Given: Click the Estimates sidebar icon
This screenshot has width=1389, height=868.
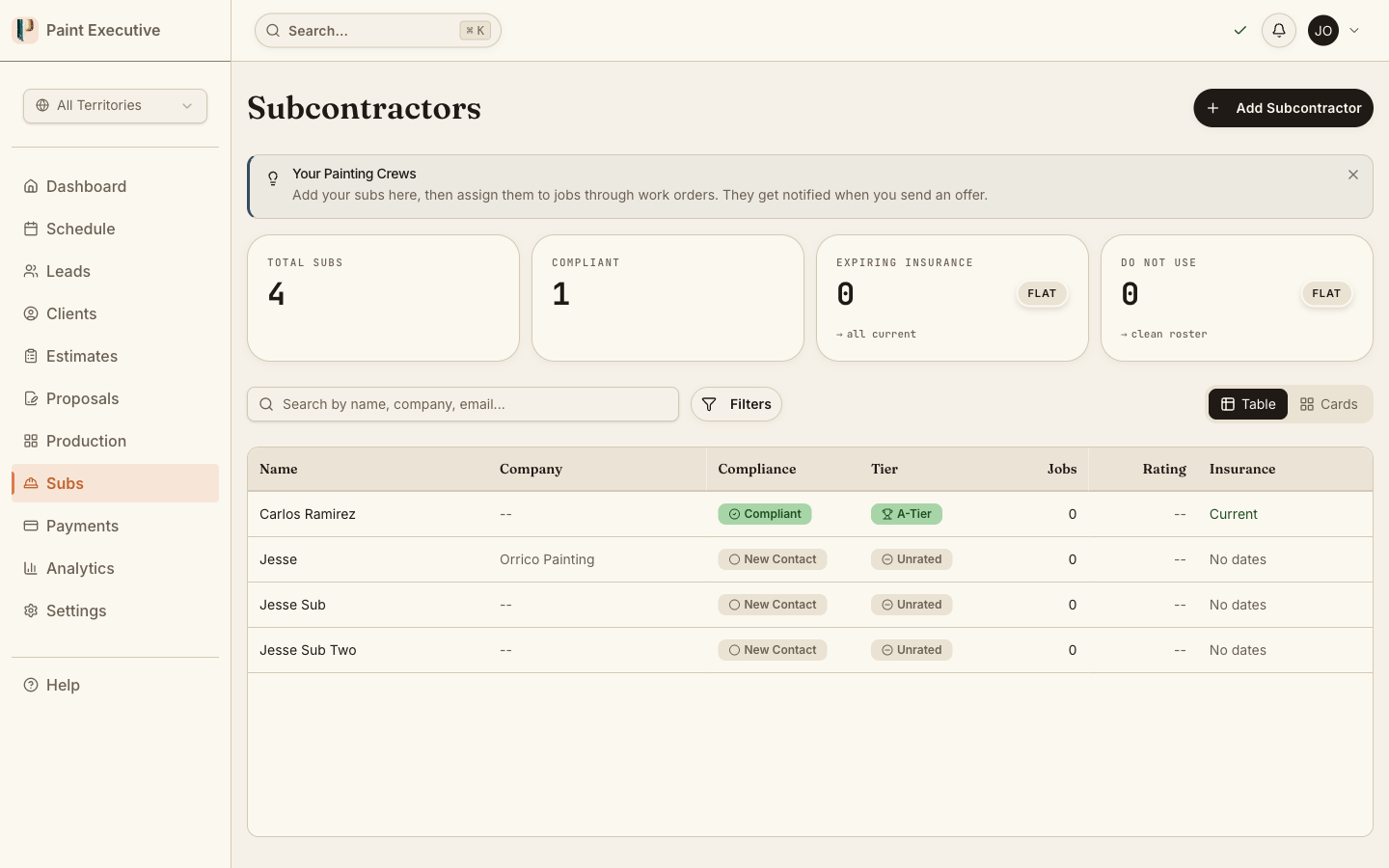Looking at the screenshot, I should tap(31, 356).
